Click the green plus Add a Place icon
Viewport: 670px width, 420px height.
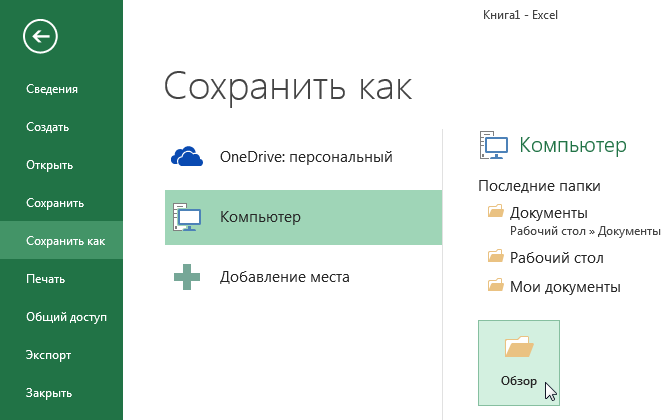click(187, 277)
